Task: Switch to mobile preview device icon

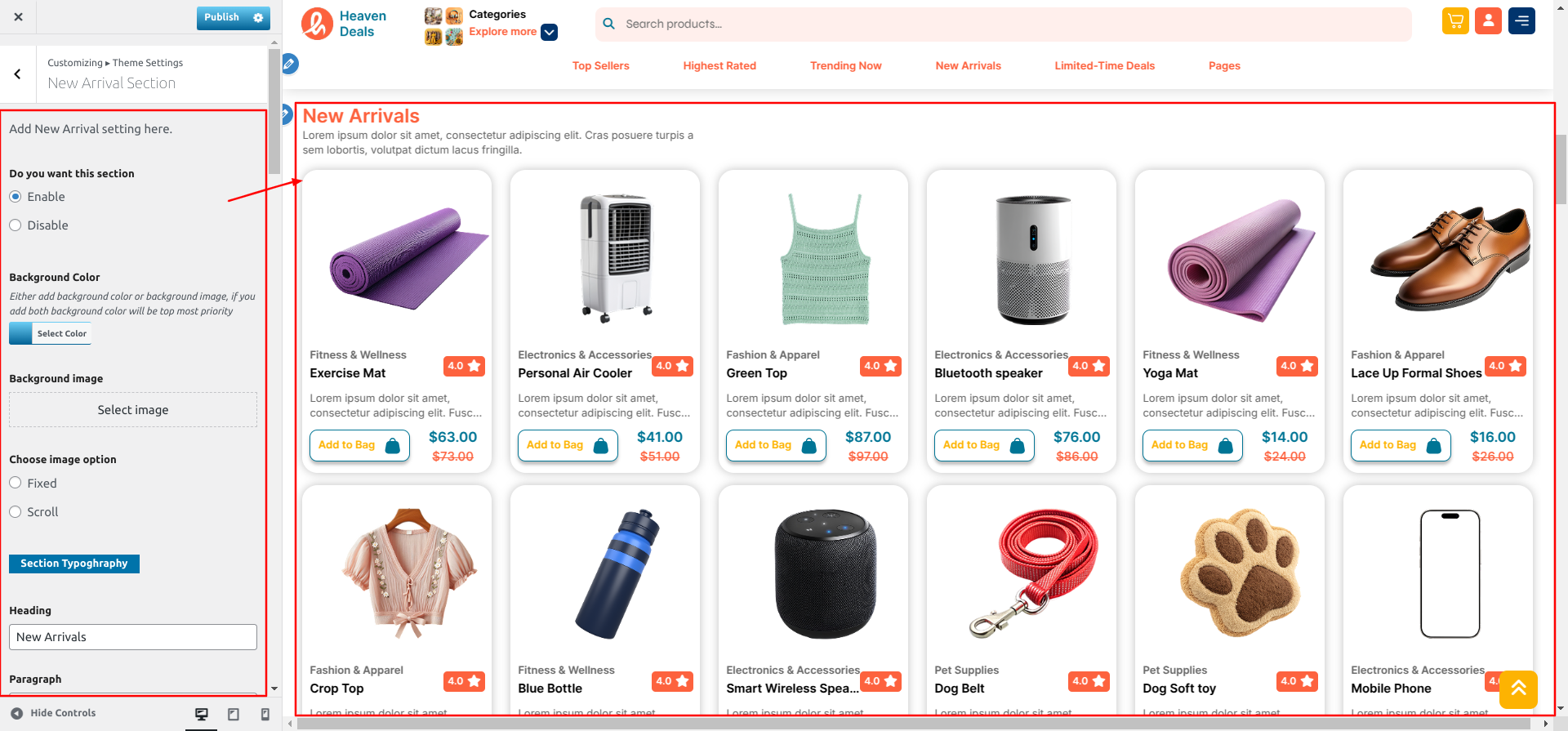Action: coord(265,714)
